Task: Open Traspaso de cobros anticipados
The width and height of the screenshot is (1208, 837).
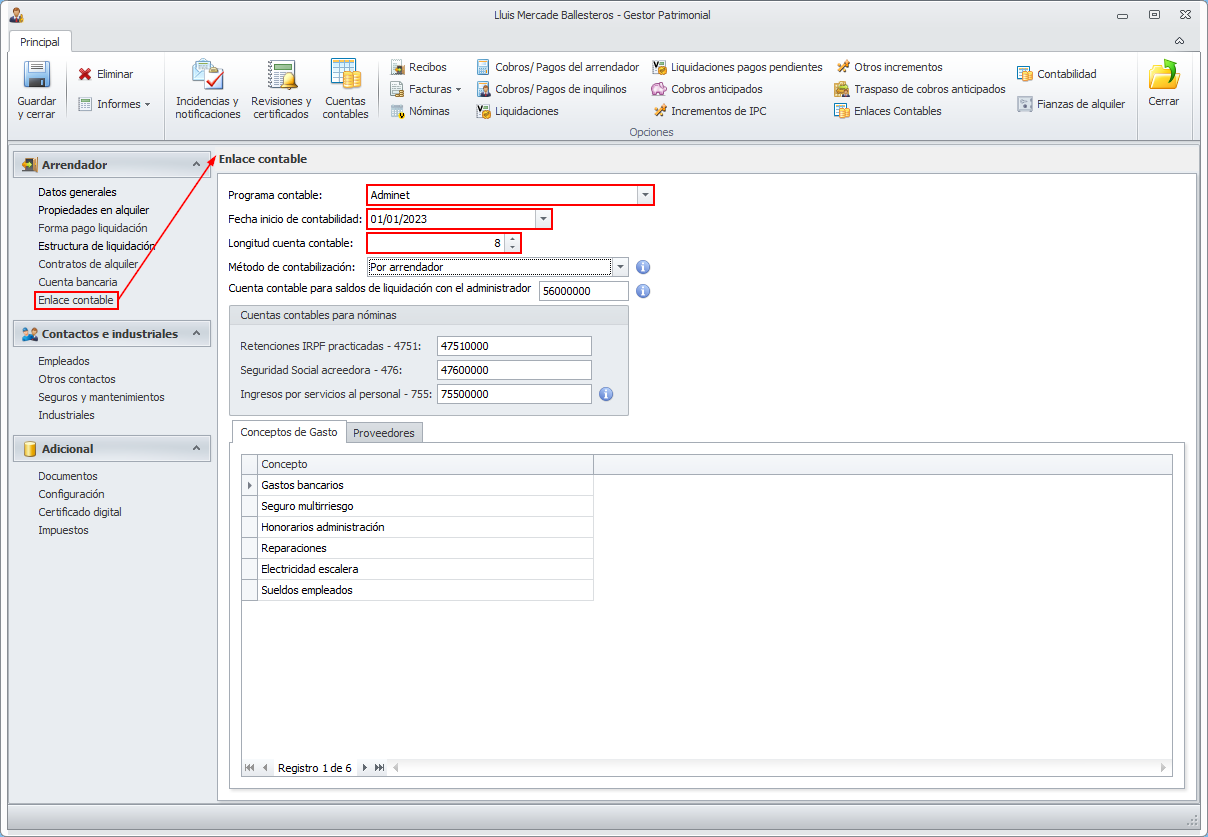Action: pyautogui.click(x=921, y=89)
